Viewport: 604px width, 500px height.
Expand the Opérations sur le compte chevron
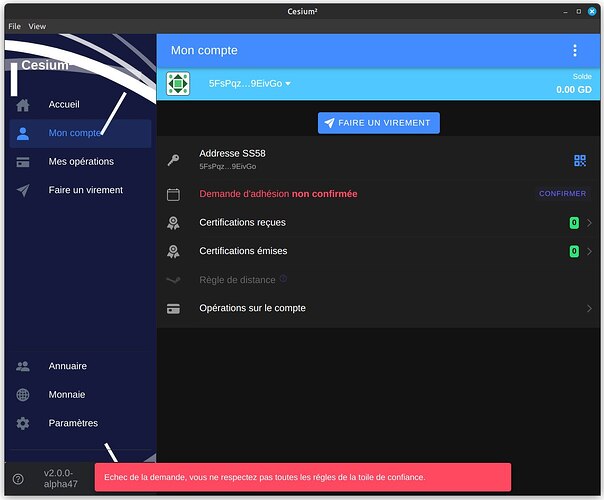[x=589, y=308]
